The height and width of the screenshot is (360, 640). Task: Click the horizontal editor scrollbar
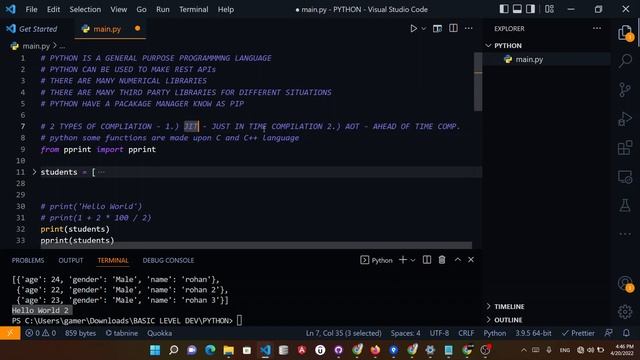click(256, 245)
